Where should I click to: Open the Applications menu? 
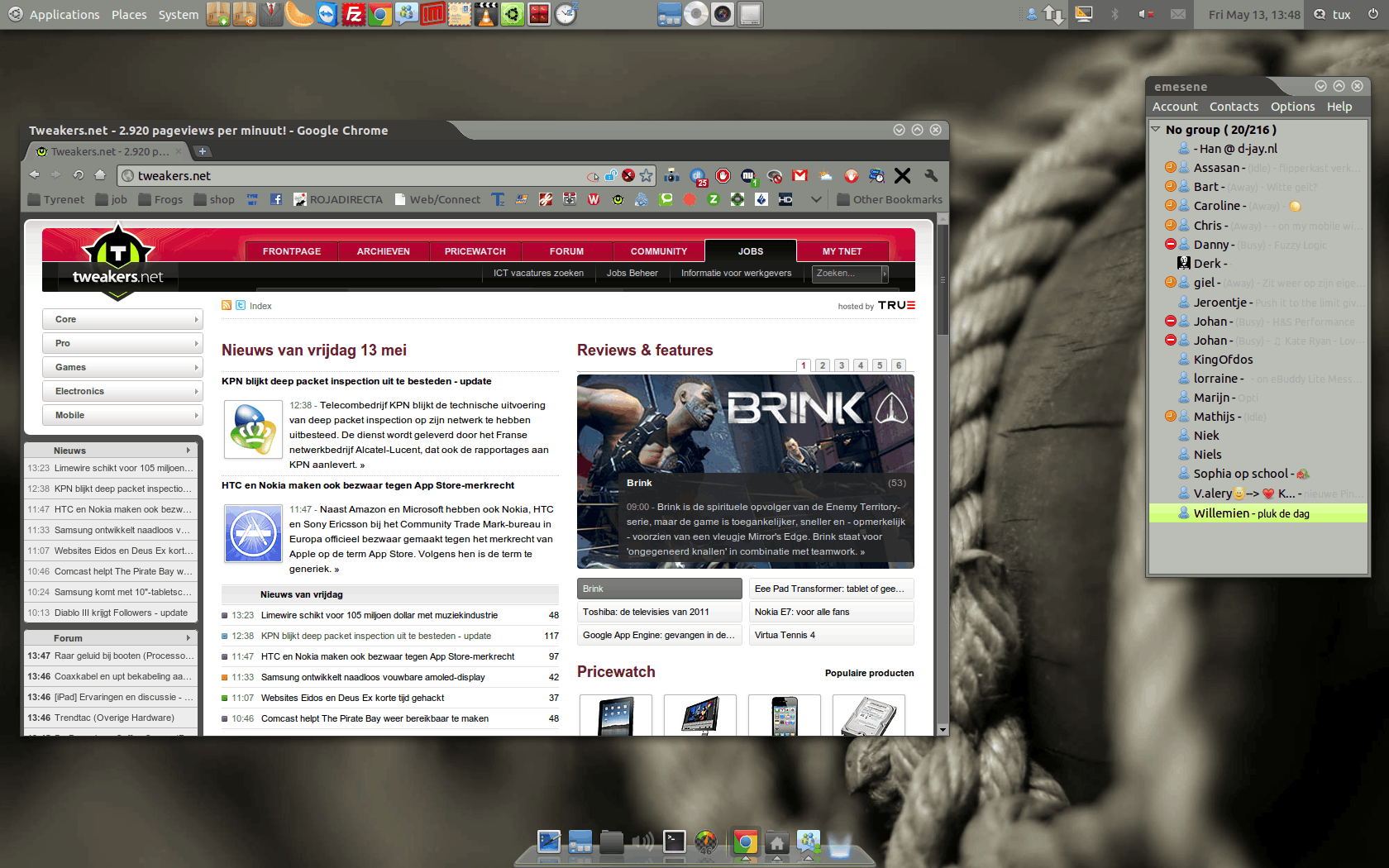64,14
